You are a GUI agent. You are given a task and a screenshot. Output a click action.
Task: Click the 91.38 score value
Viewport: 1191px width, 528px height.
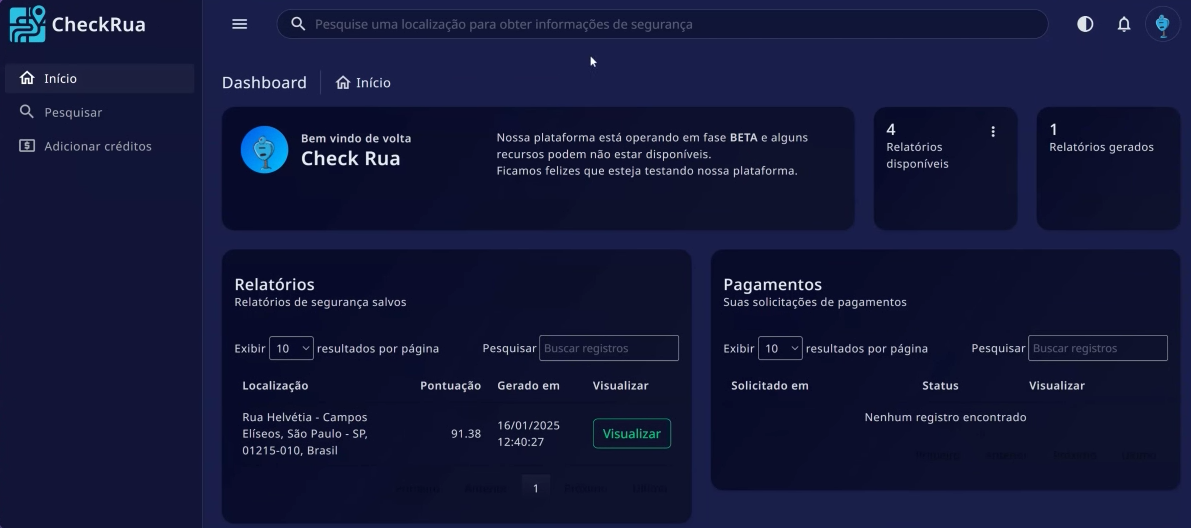(x=466, y=434)
